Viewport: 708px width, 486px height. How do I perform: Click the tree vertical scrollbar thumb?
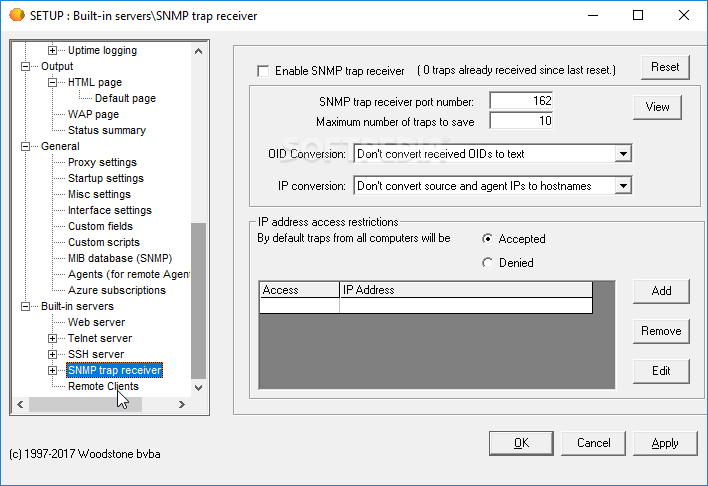[198, 301]
